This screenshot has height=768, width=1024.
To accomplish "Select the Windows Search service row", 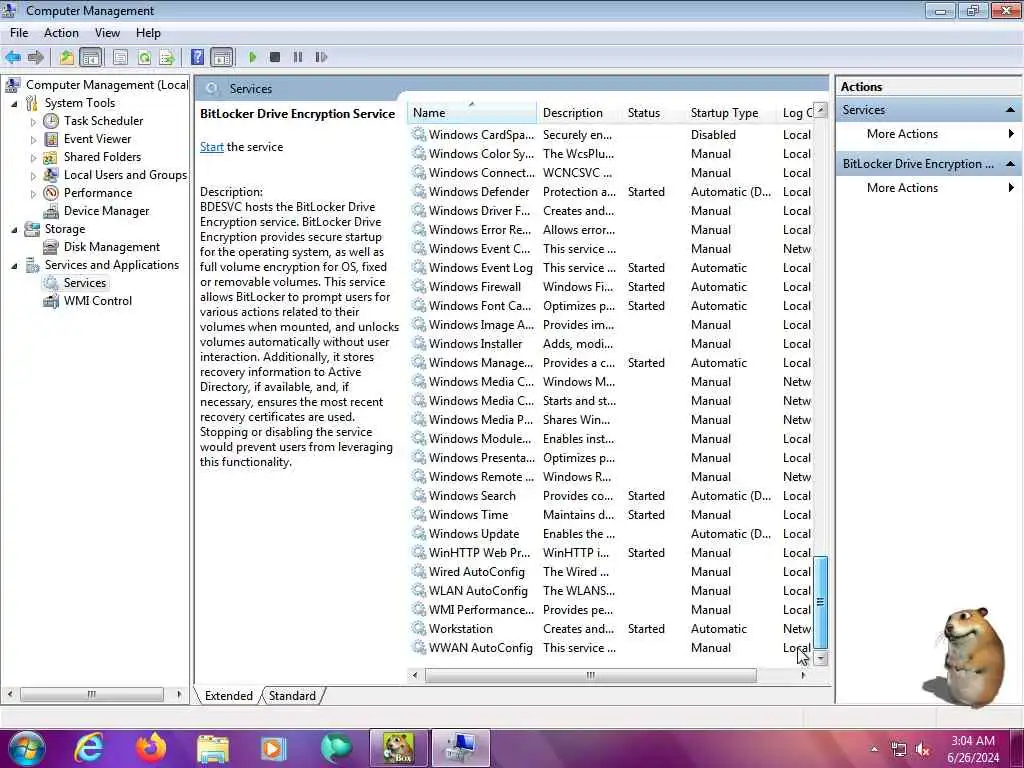I will (x=611, y=496).
